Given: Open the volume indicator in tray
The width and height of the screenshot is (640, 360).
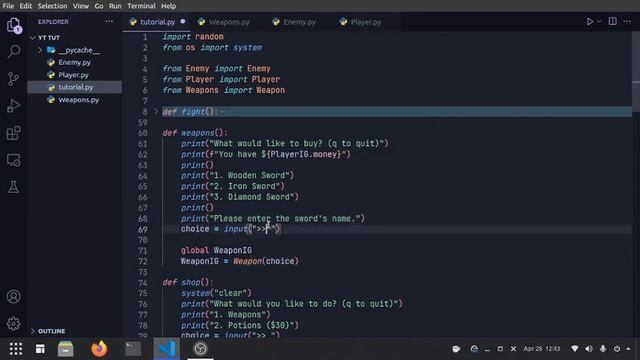Looking at the screenshot, I should [589, 349].
